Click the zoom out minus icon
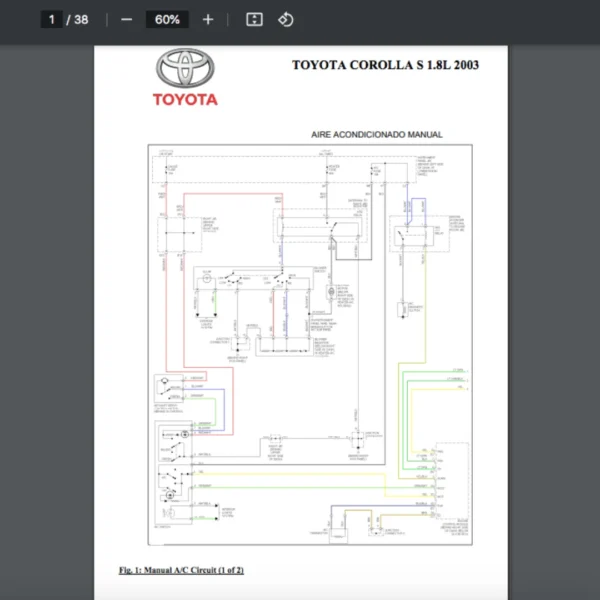 126,19
